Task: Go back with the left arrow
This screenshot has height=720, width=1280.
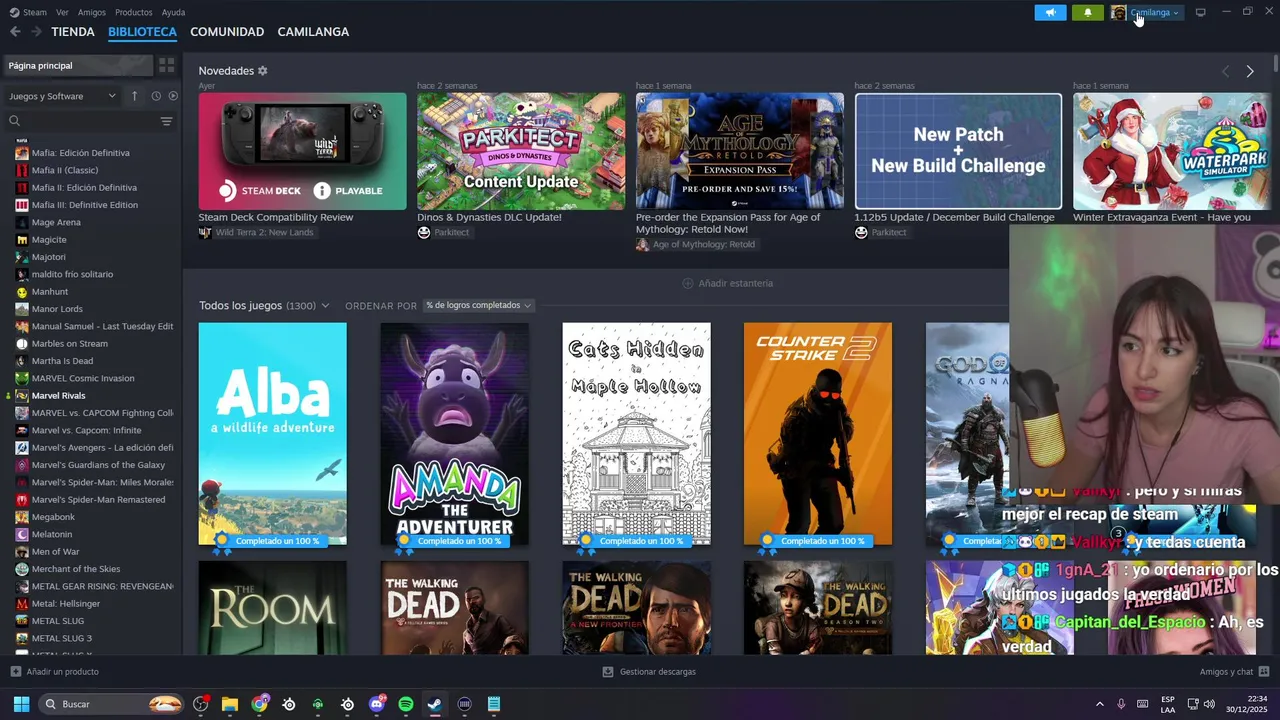Action: click(15, 32)
